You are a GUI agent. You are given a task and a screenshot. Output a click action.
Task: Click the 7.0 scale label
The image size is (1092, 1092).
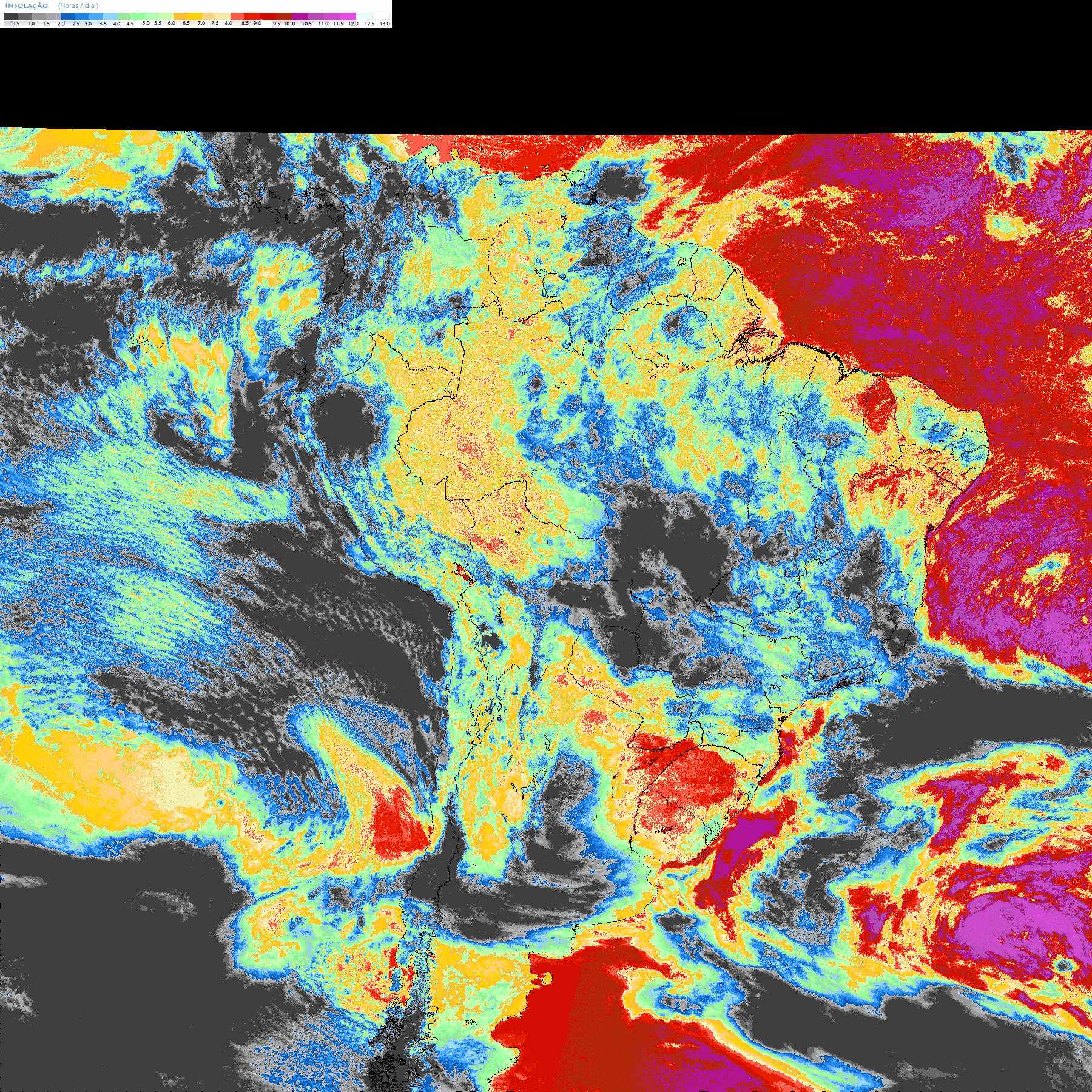click(201, 23)
